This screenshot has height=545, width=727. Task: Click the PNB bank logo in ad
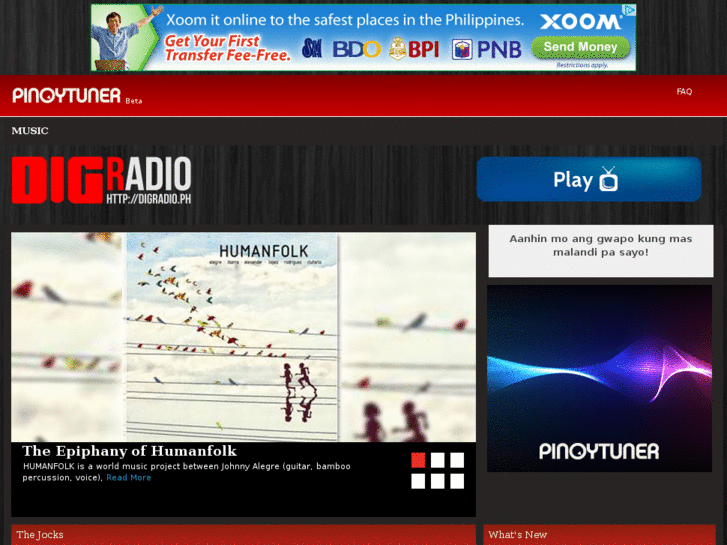[x=487, y=50]
